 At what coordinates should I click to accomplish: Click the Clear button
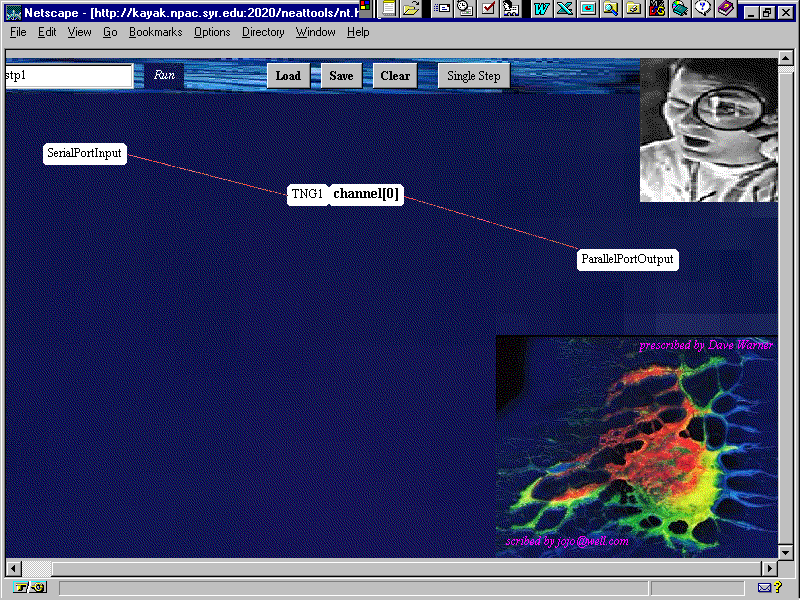coord(395,76)
